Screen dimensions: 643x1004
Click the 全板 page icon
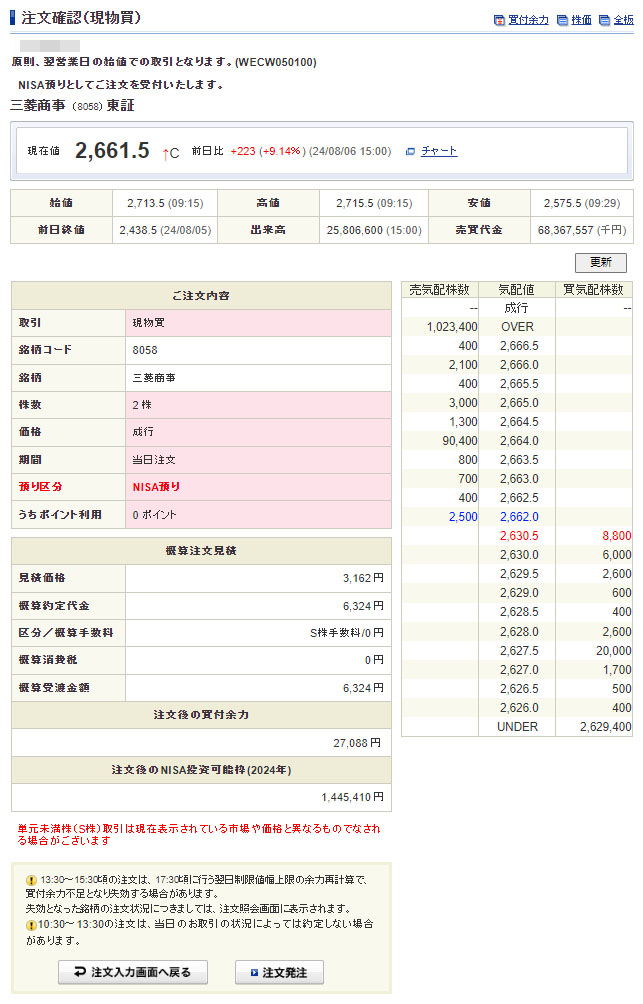click(604, 20)
